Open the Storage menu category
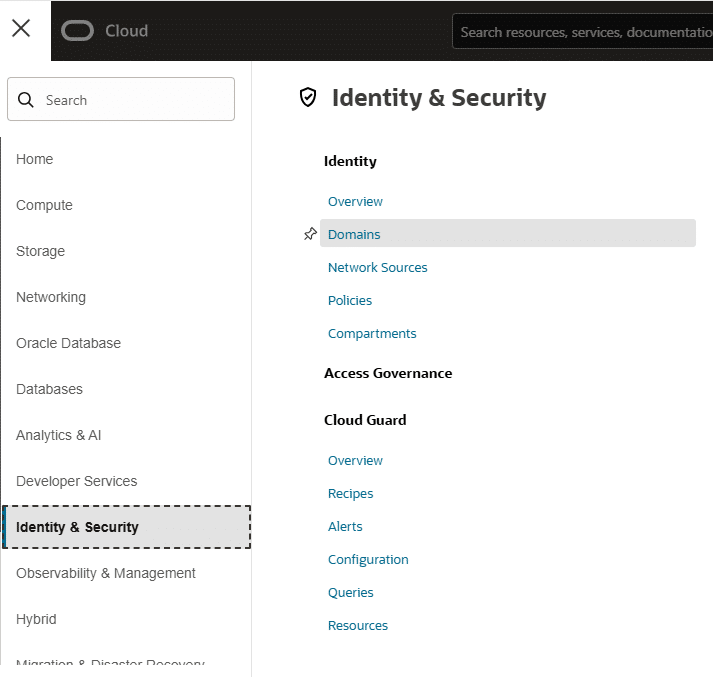Image resolution: width=713 pixels, height=677 pixels. pyautogui.click(x=40, y=251)
